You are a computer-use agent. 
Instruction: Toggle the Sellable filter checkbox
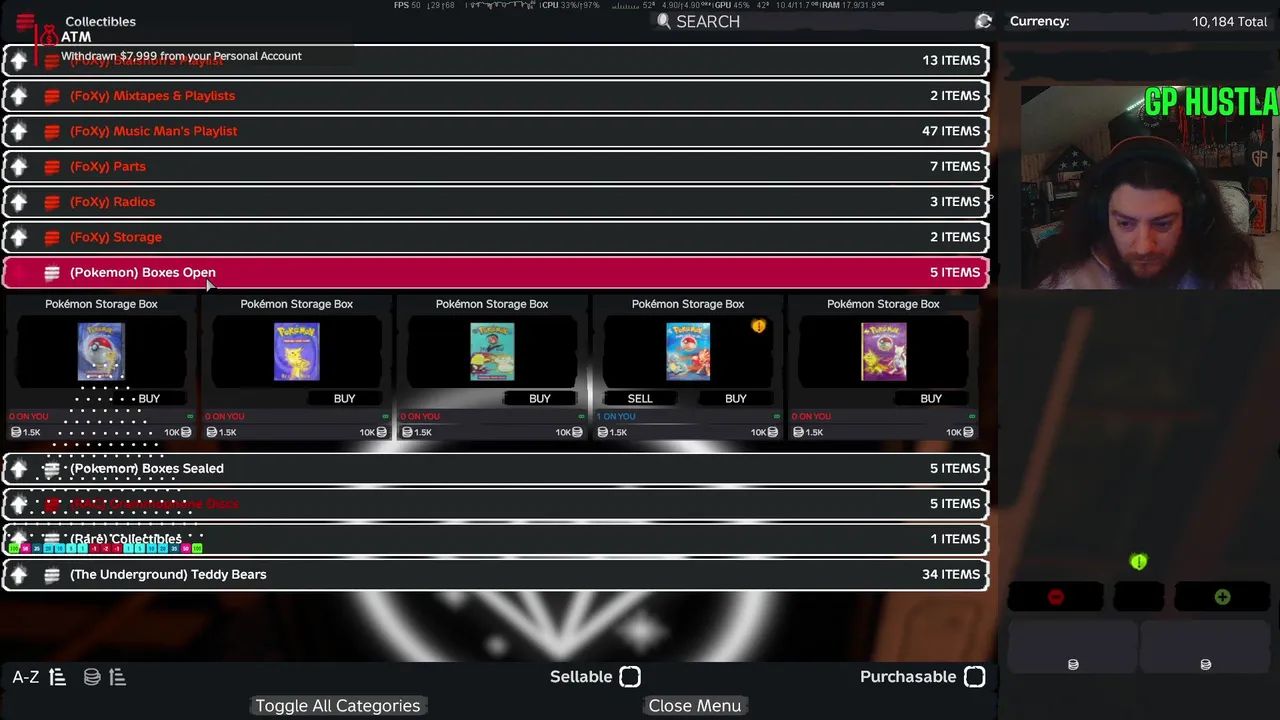(x=630, y=677)
